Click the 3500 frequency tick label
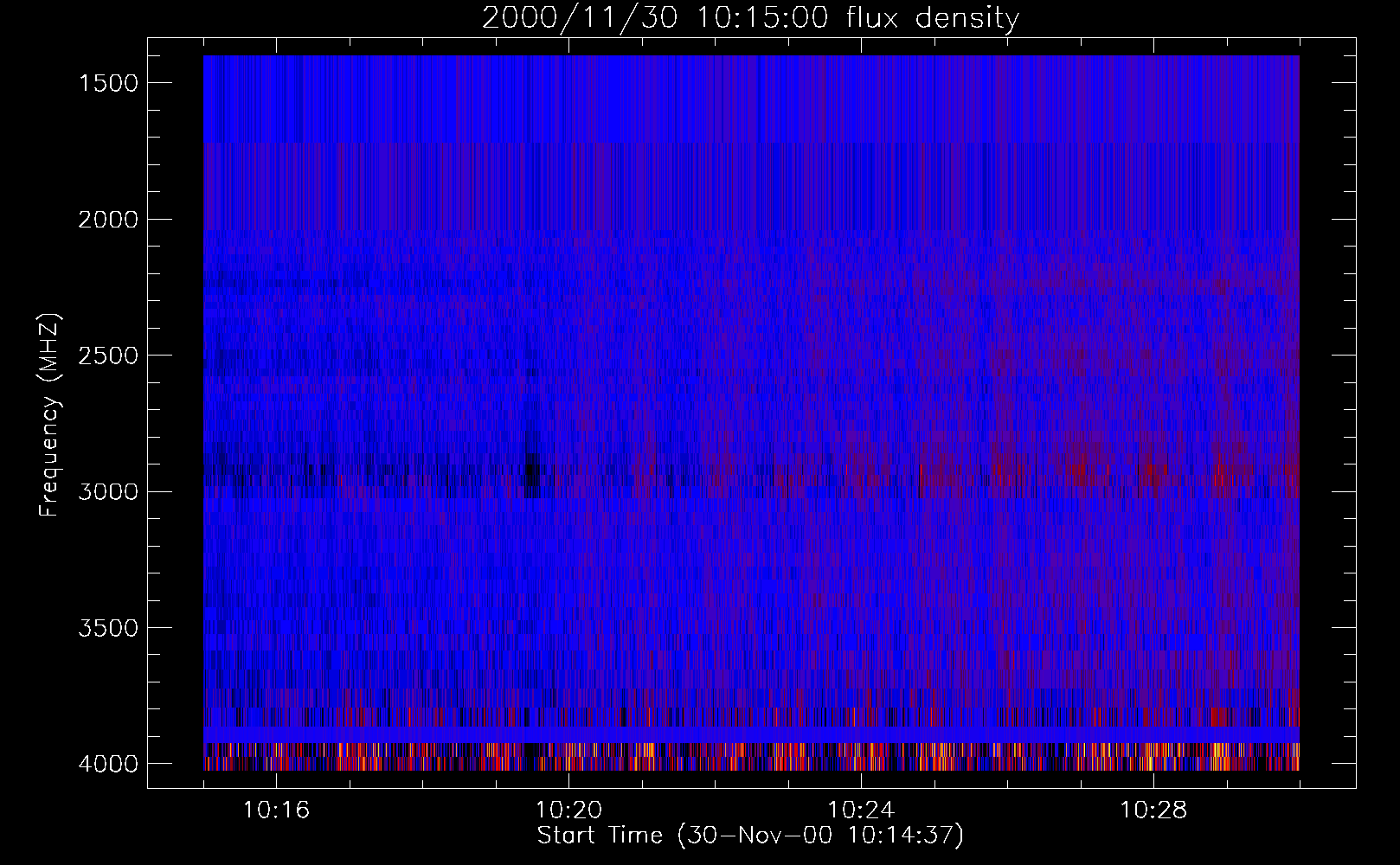The image size is (1400, 865). 108,628
